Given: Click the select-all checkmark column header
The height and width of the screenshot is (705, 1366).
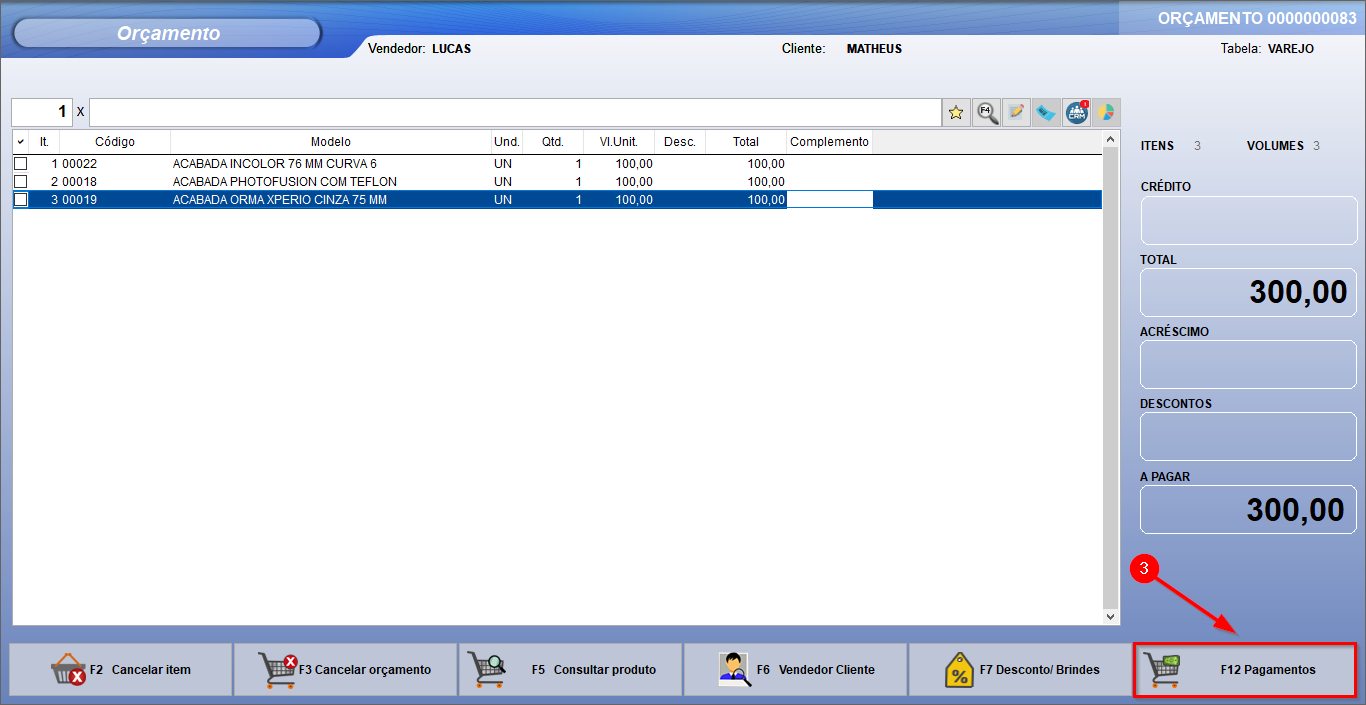Looking at the screenshot, I should pos(21,142).
